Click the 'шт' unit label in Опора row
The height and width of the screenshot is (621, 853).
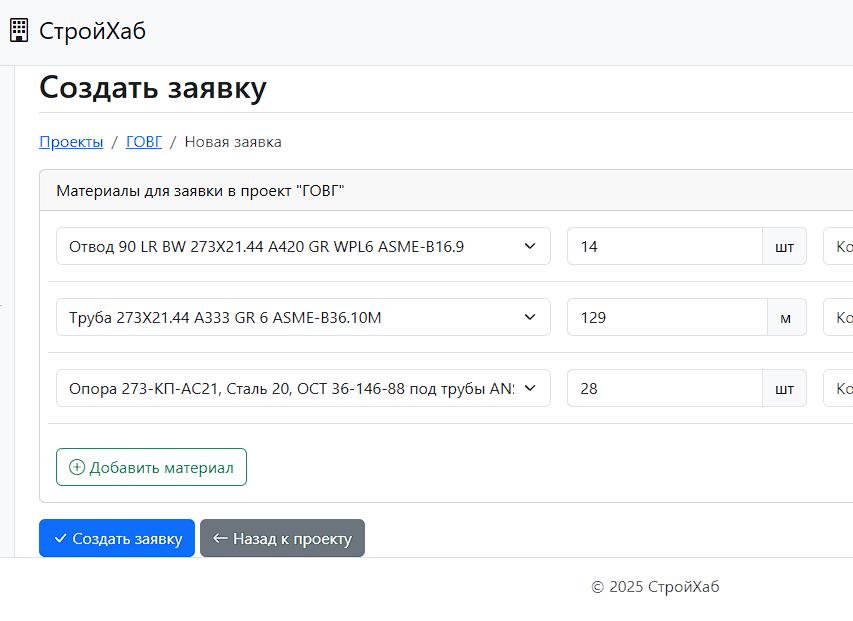point(784,388)
